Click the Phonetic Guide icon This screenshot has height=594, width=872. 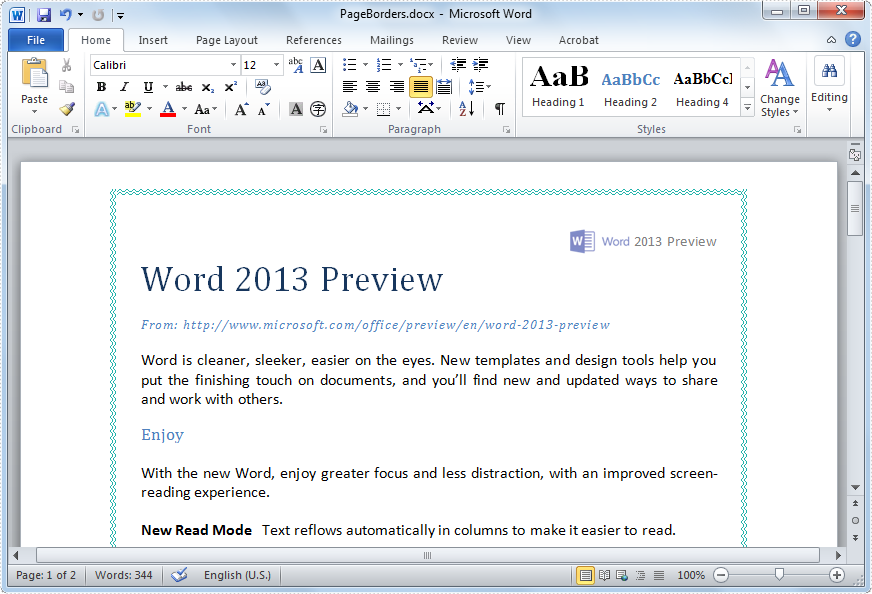(x=296, y=65)
